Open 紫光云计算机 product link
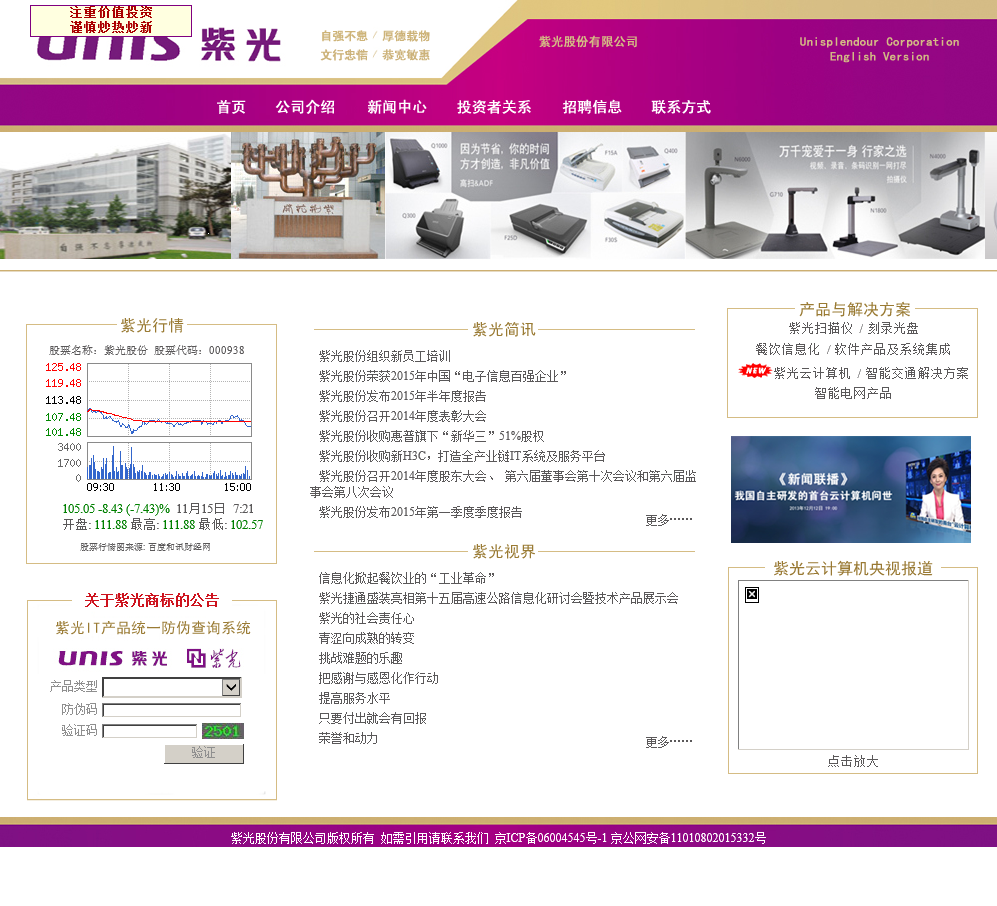997x906 pixels. pyautogui.click(x=812, y=373)
